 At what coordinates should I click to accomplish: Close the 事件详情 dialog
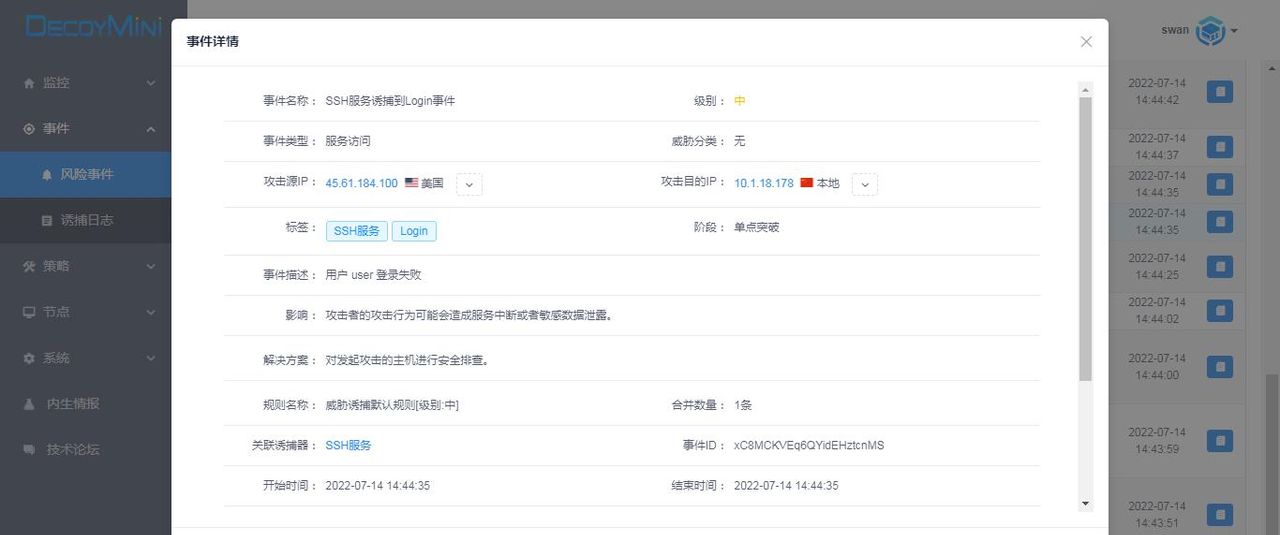[x=1086, y=42]
